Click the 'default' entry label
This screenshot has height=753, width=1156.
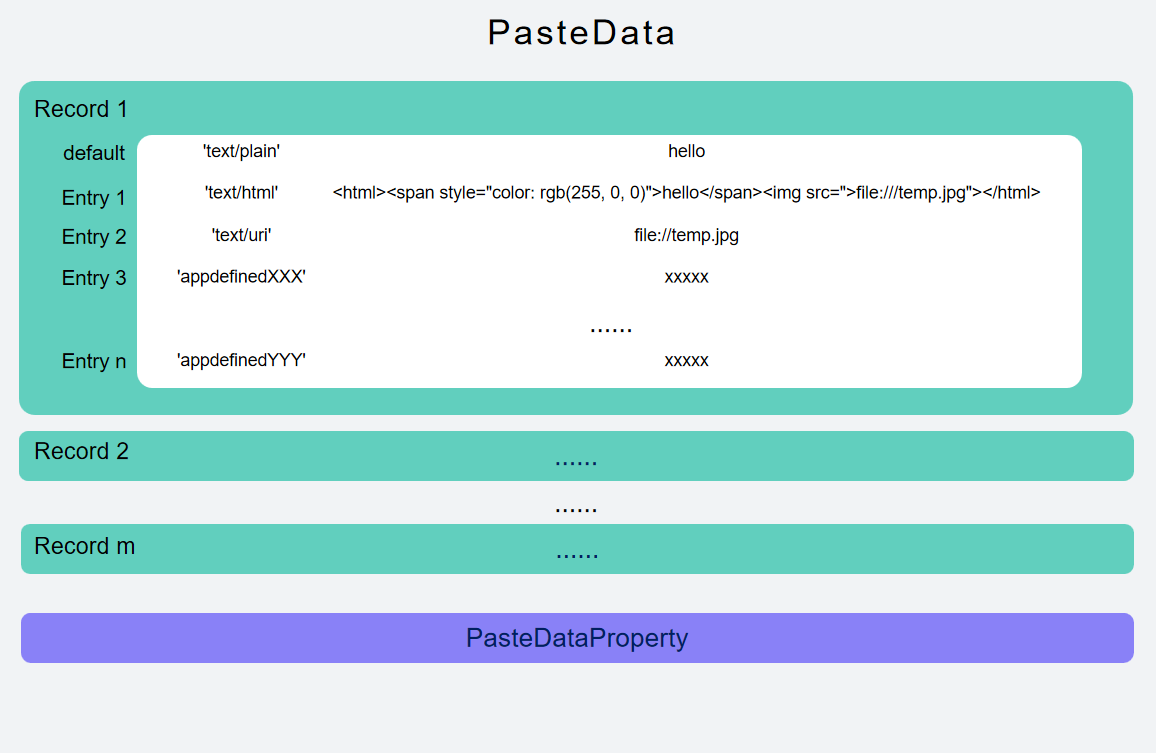tap(94, 153)
